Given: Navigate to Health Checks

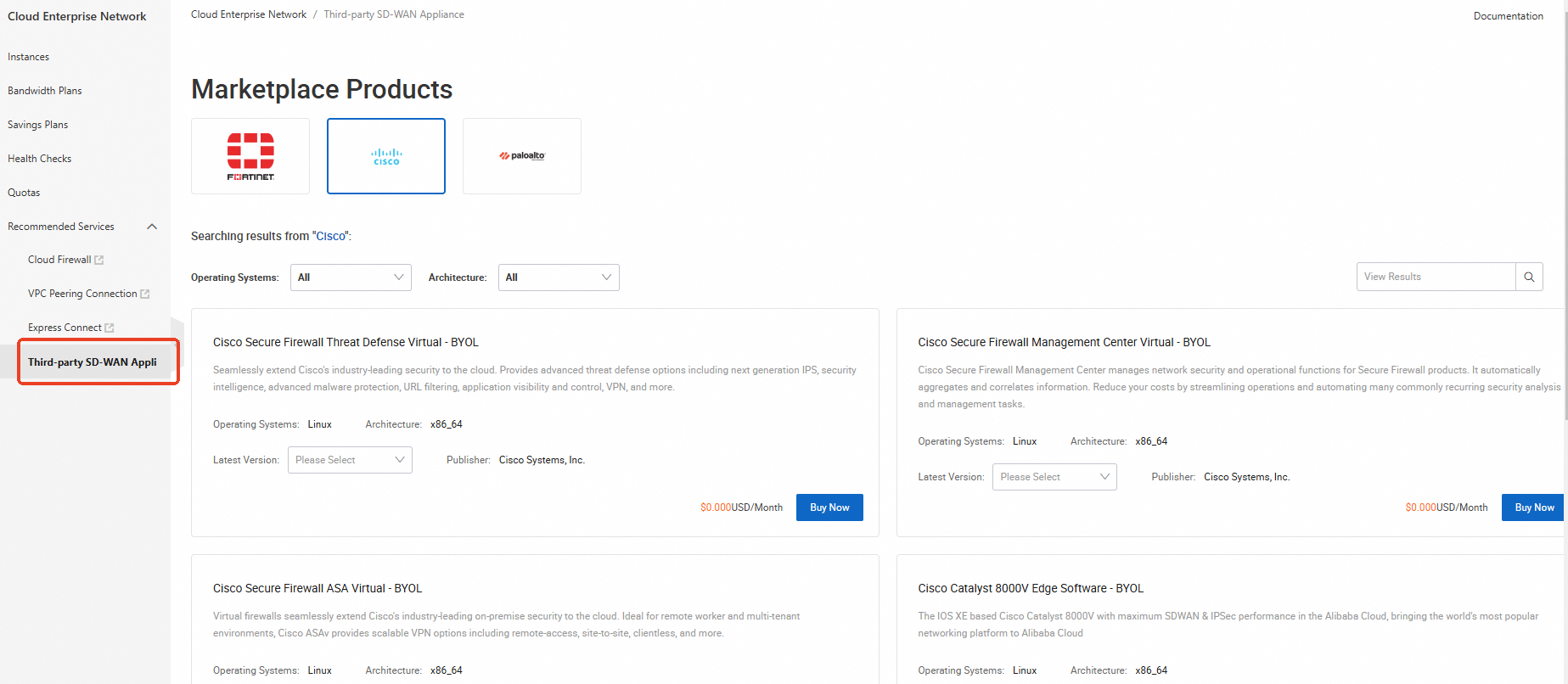Looking at the screenshot, I should click(x=40, y=159).
